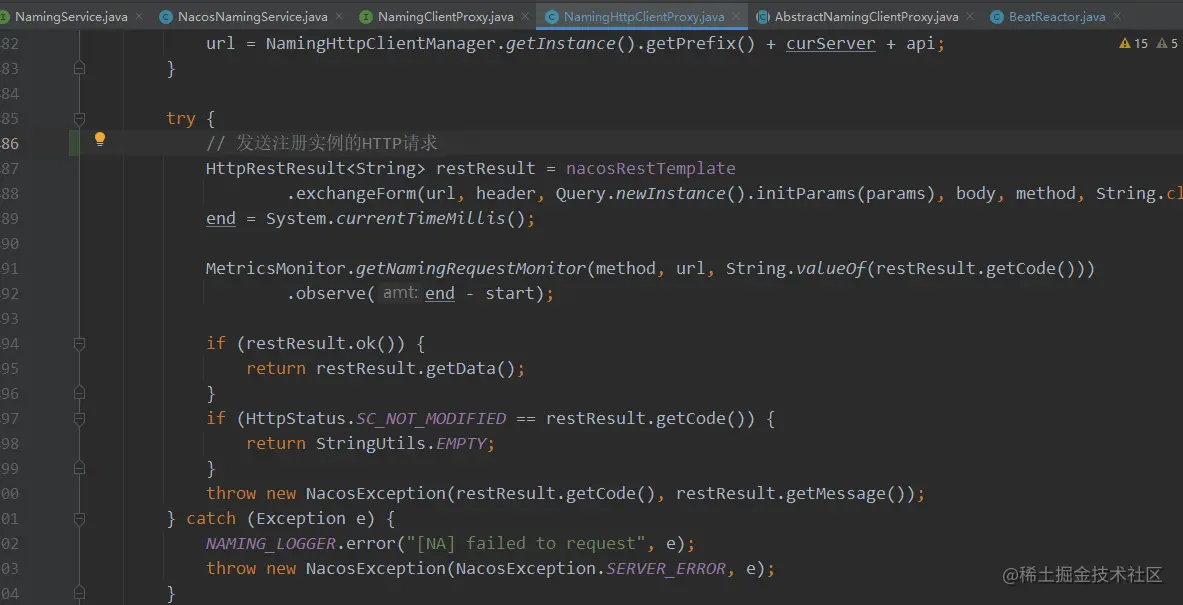Click getNamingRequestMonitor method name
Screen dimensions: 1183x605
tap(471, 269)
